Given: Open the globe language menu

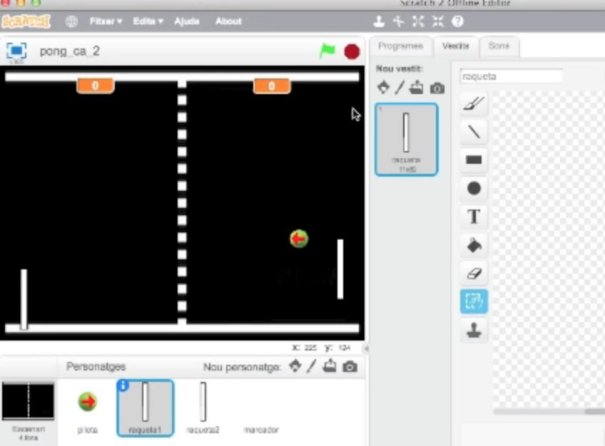Looking at the screenshot, I should tap(71, 21).
